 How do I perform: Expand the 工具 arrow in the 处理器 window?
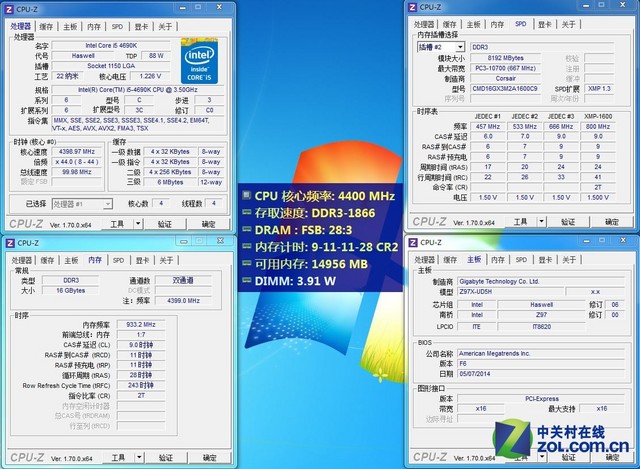(138, 224)
